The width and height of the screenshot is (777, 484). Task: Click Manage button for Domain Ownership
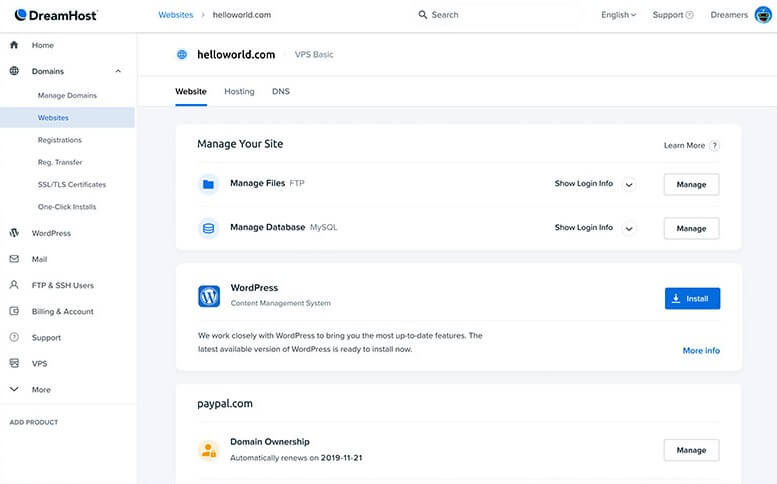pos(691,450)
